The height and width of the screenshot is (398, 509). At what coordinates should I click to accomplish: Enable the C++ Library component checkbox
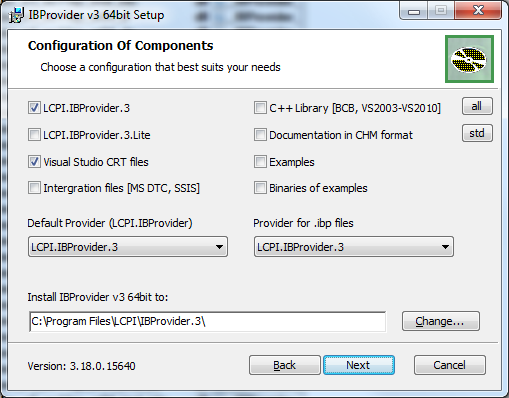[260, 108]
